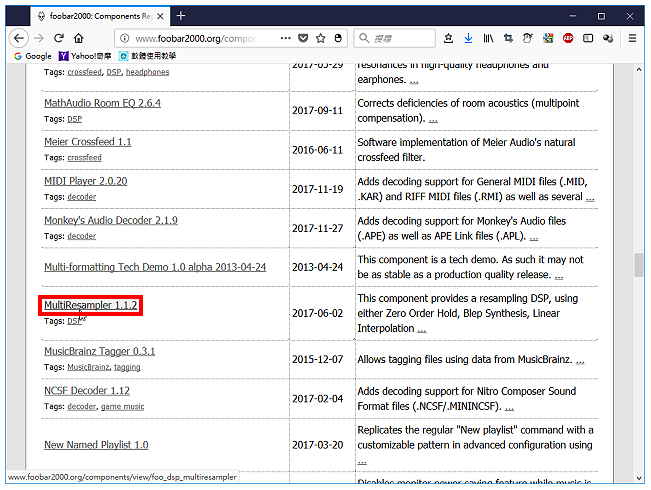Screen dimensions: 651x490
Task: Click the crop screenshot toolbar icon
Action: pos(508,38)
